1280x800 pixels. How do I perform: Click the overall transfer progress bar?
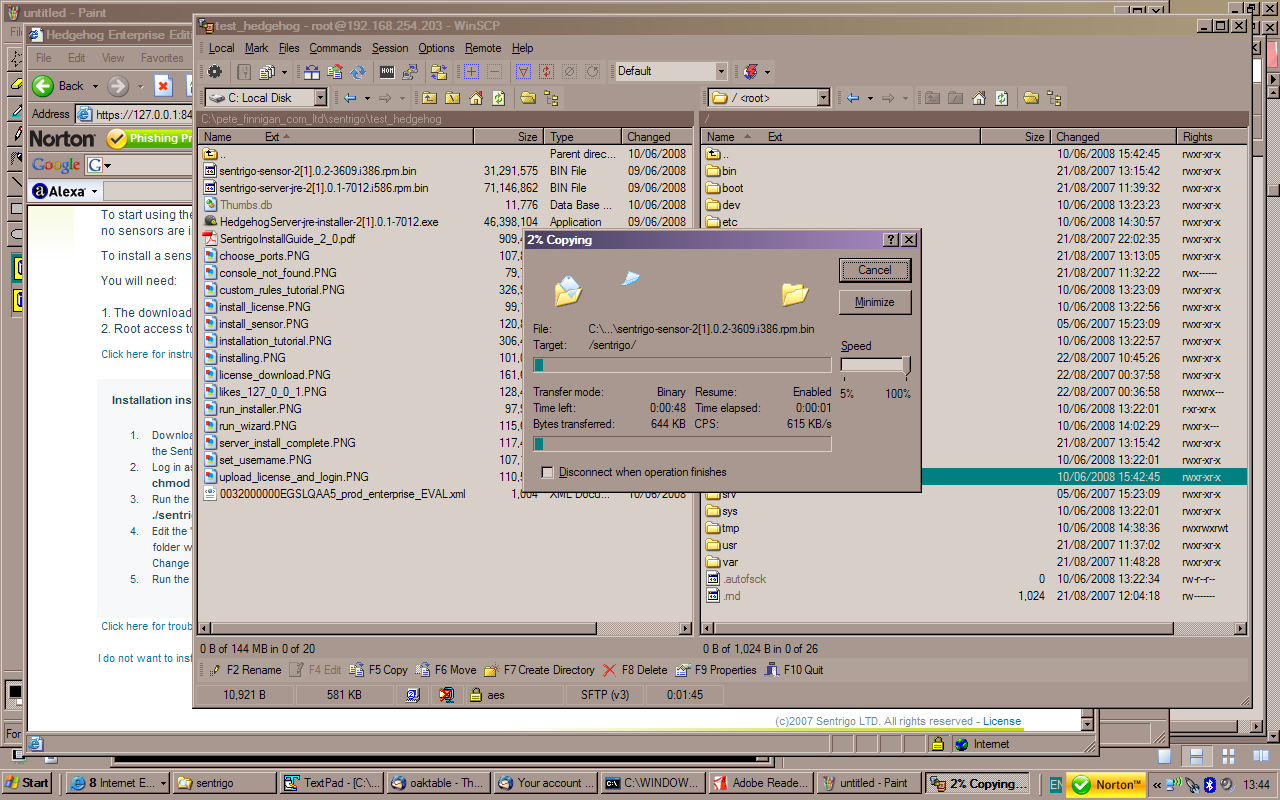682,444
